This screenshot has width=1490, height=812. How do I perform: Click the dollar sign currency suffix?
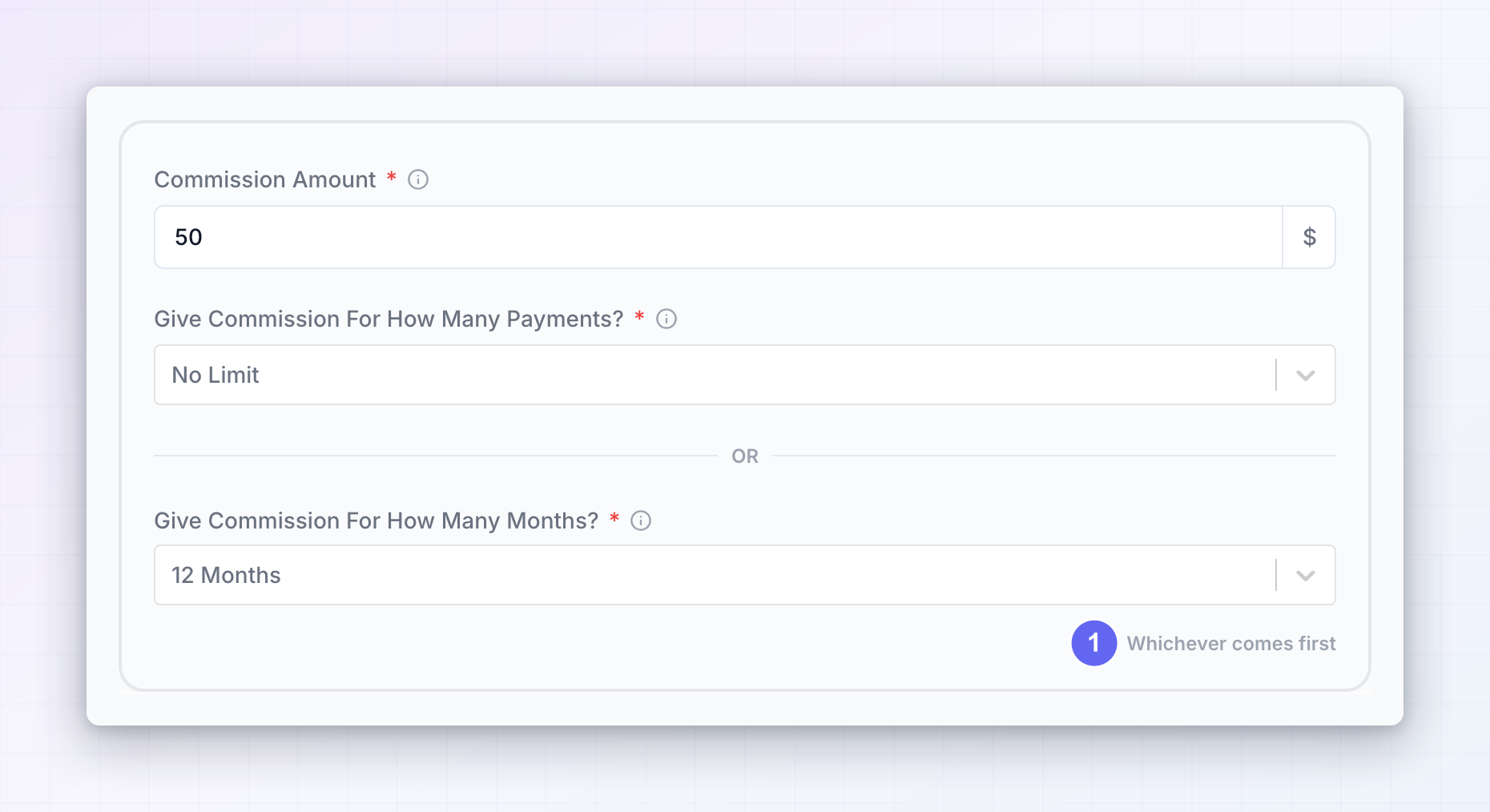tap(1310, 237)
